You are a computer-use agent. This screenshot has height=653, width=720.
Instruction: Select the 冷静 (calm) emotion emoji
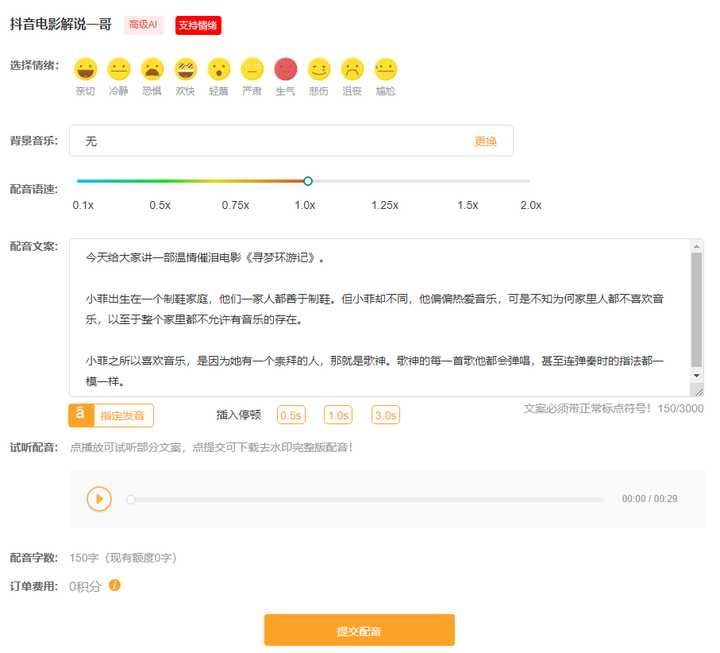point(119,69)
